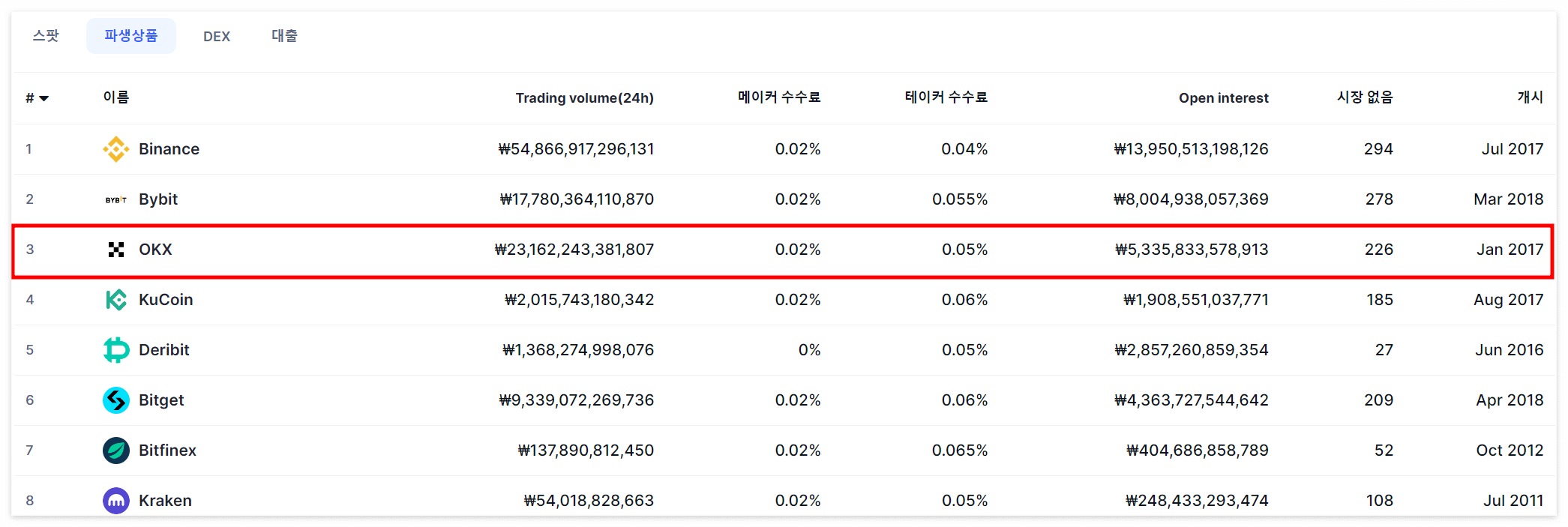This screenshot has width=1568, height=527.
Task: Sort by the 이름 column header
Action: pyautogui.click(x=116, y=97)
